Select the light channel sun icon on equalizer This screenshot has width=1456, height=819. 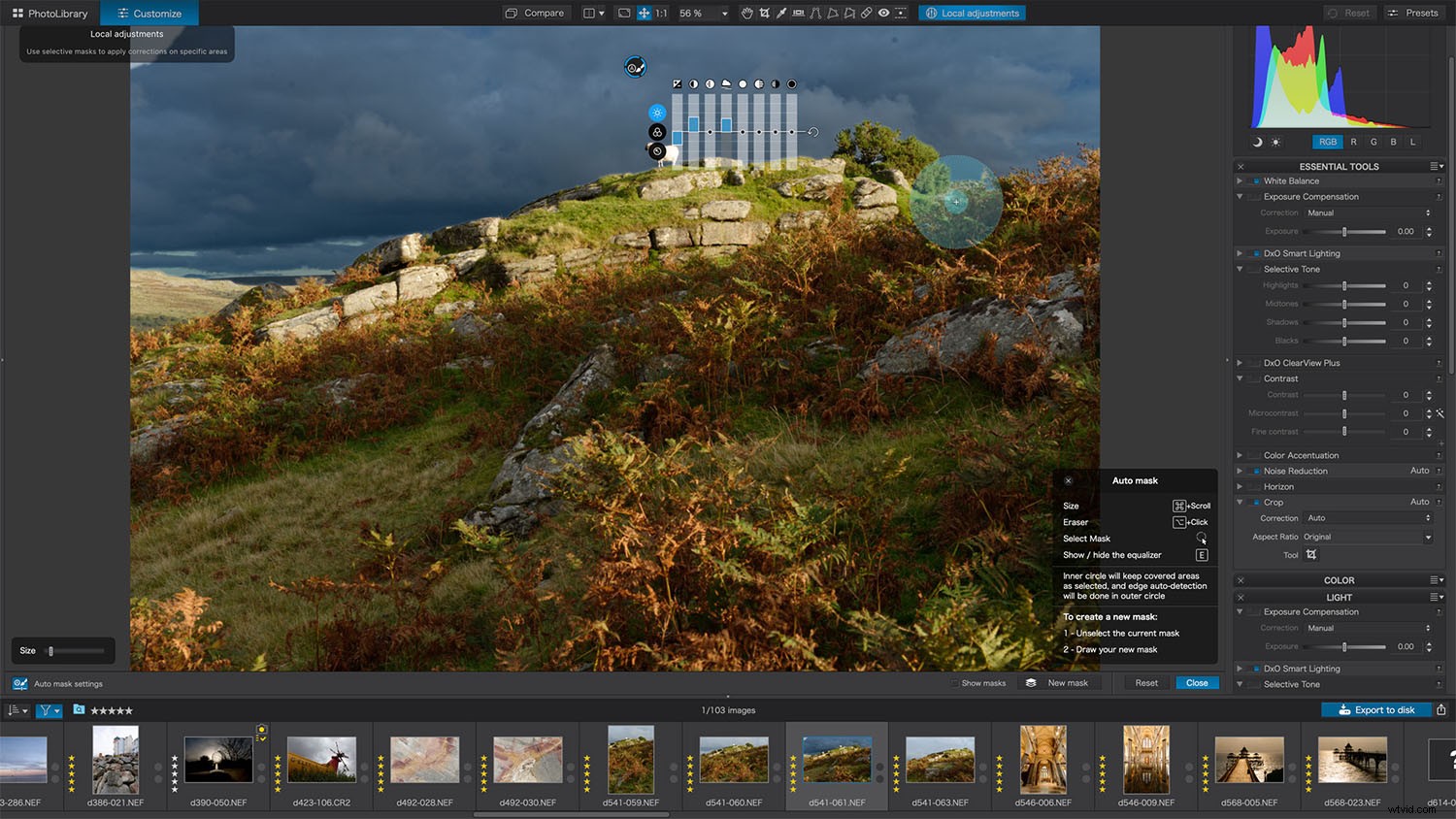point(657,112)
